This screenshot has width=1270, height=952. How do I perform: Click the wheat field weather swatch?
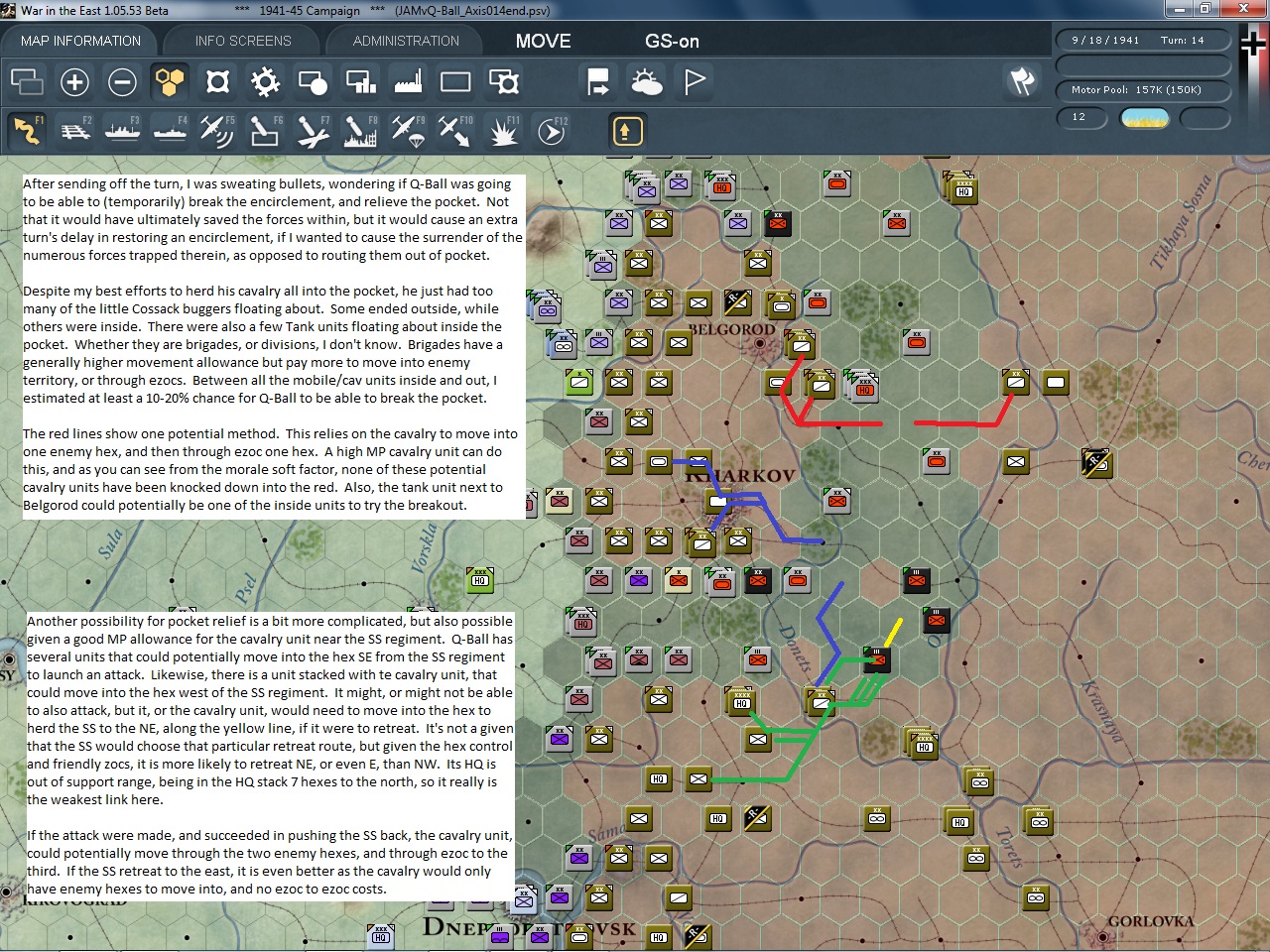coord(1144,118)
